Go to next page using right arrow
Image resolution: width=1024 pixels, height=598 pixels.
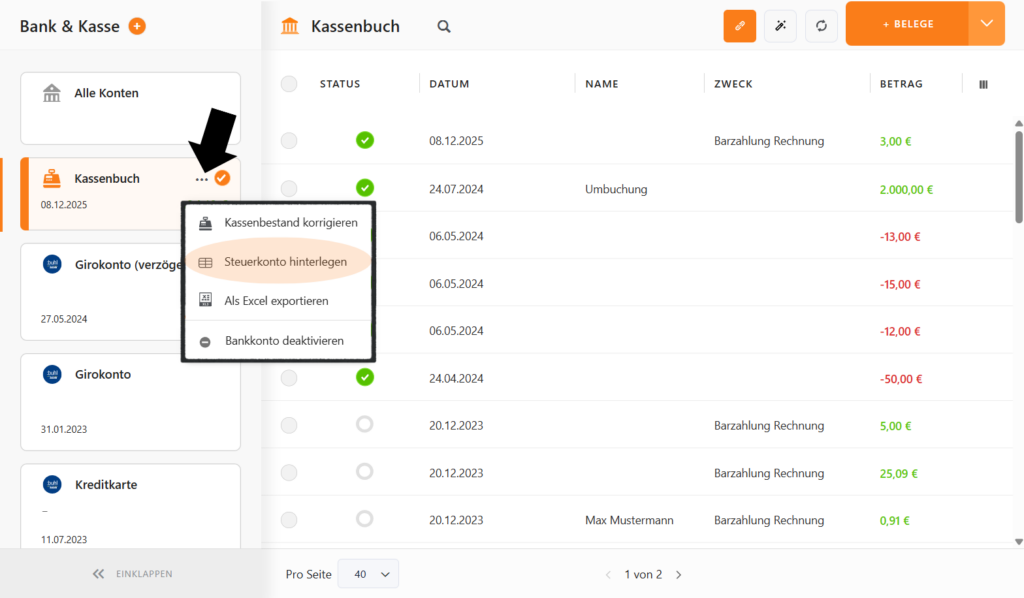point(679,575)
